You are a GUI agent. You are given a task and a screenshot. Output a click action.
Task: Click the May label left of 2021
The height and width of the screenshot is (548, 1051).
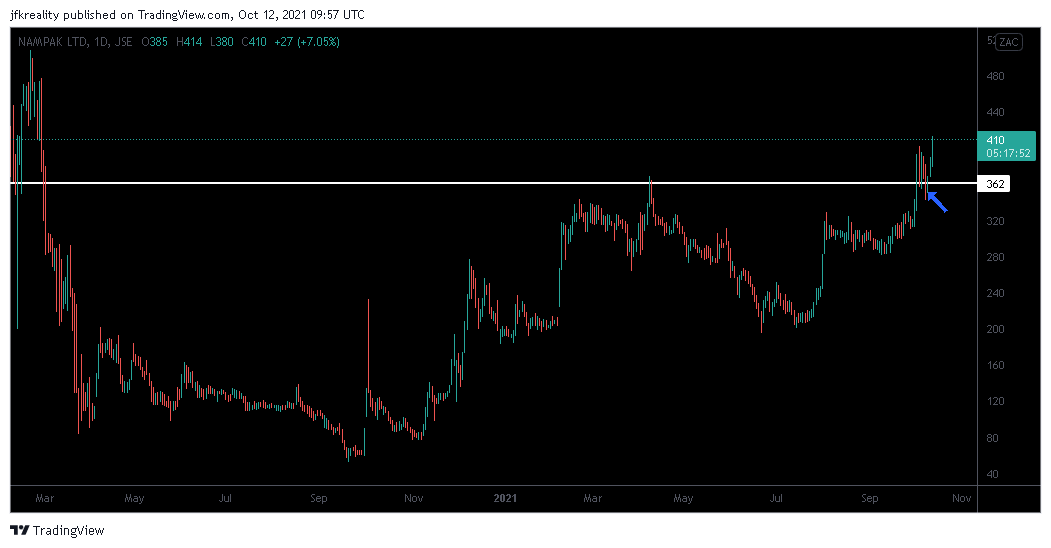[x=134, y=498]
